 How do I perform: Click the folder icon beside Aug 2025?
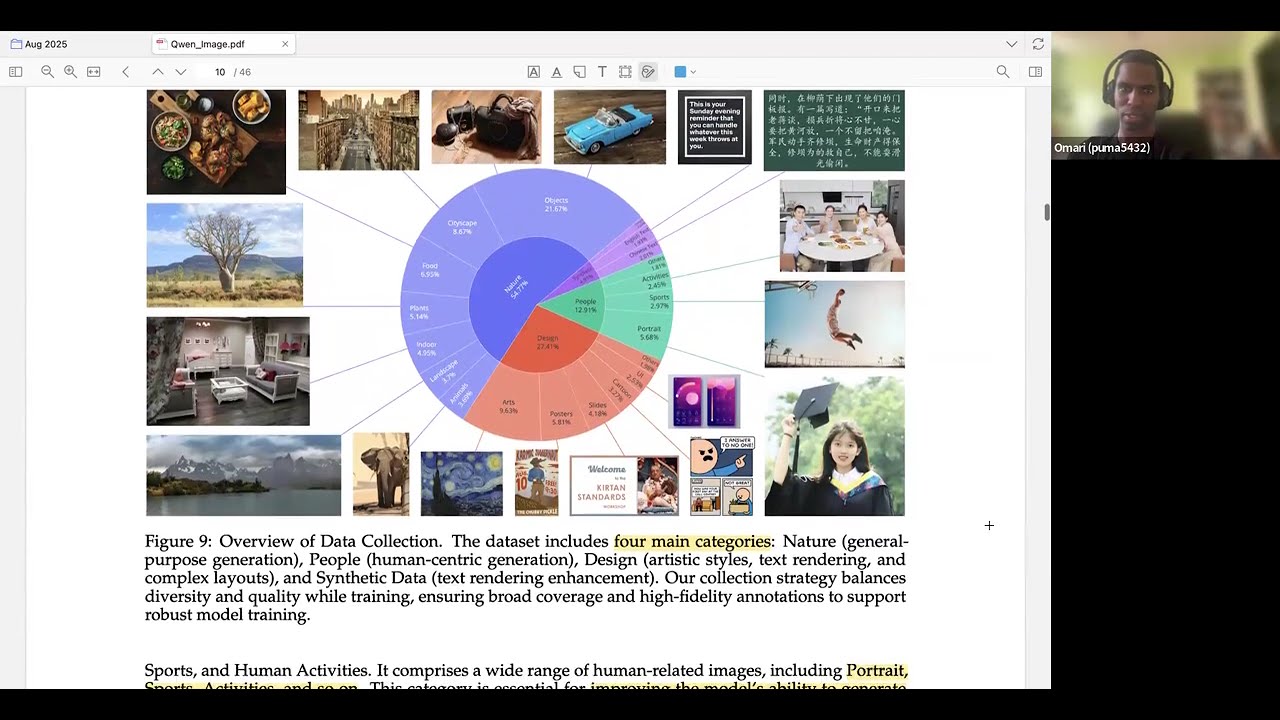click(16, 44)
